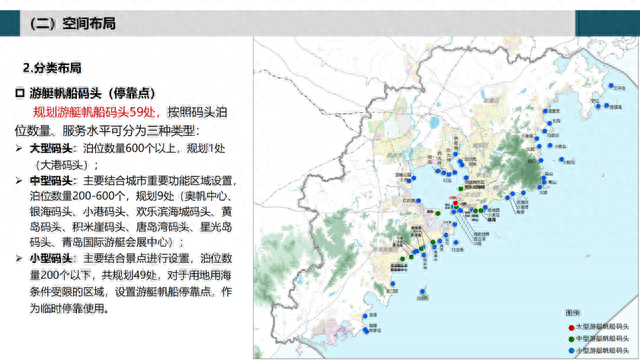Click the blue marker beside 大管岛 label
Image resolution: width=640 pixels, height=360 pixels.
pyautogui.click(x=562, y=159)
